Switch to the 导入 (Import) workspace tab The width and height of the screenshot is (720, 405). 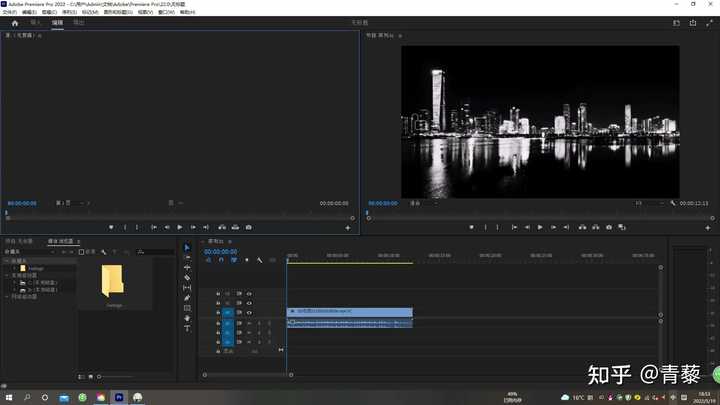[36, 21]
